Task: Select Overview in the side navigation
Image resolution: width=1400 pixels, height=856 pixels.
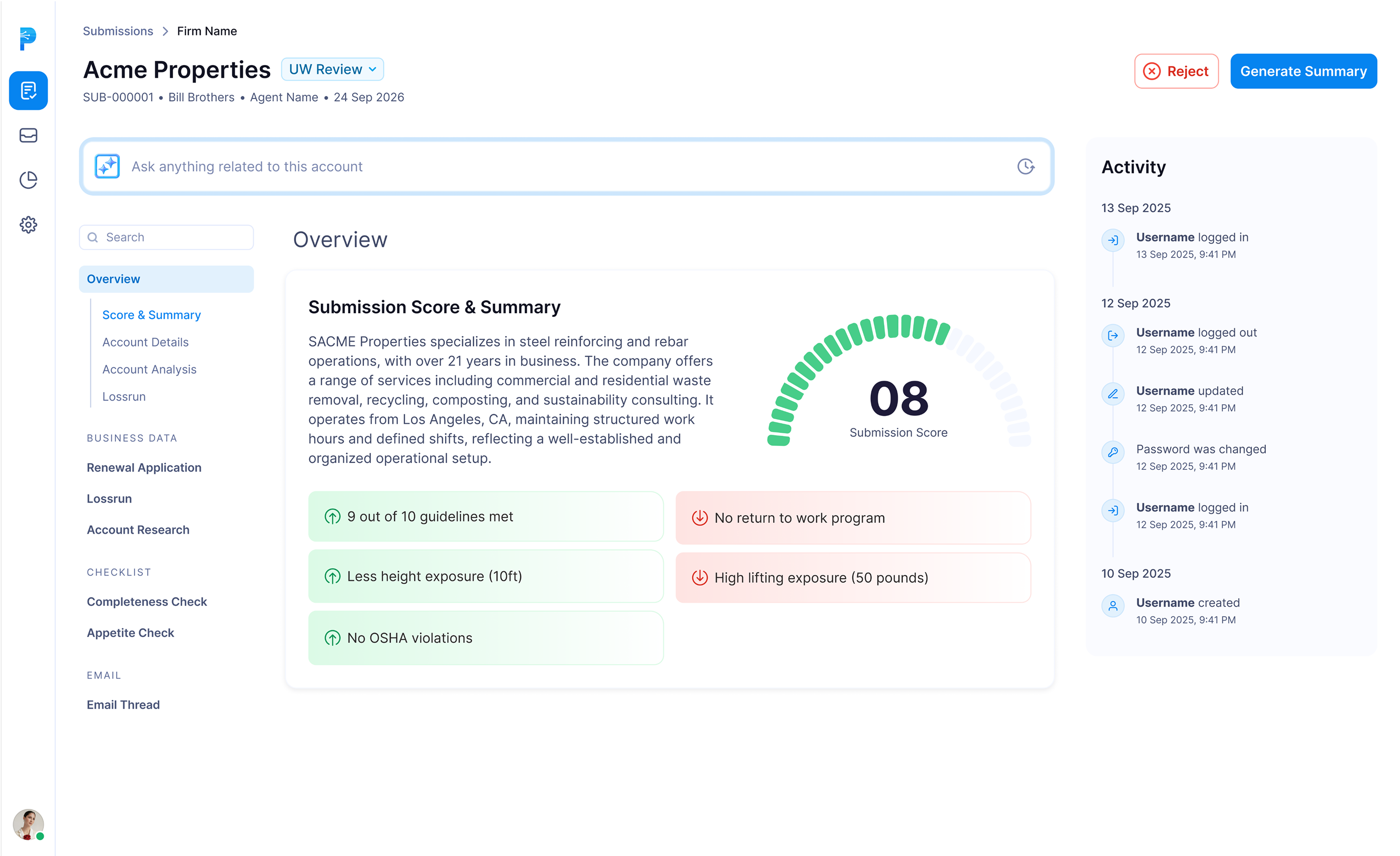Action: coord(166,279)
